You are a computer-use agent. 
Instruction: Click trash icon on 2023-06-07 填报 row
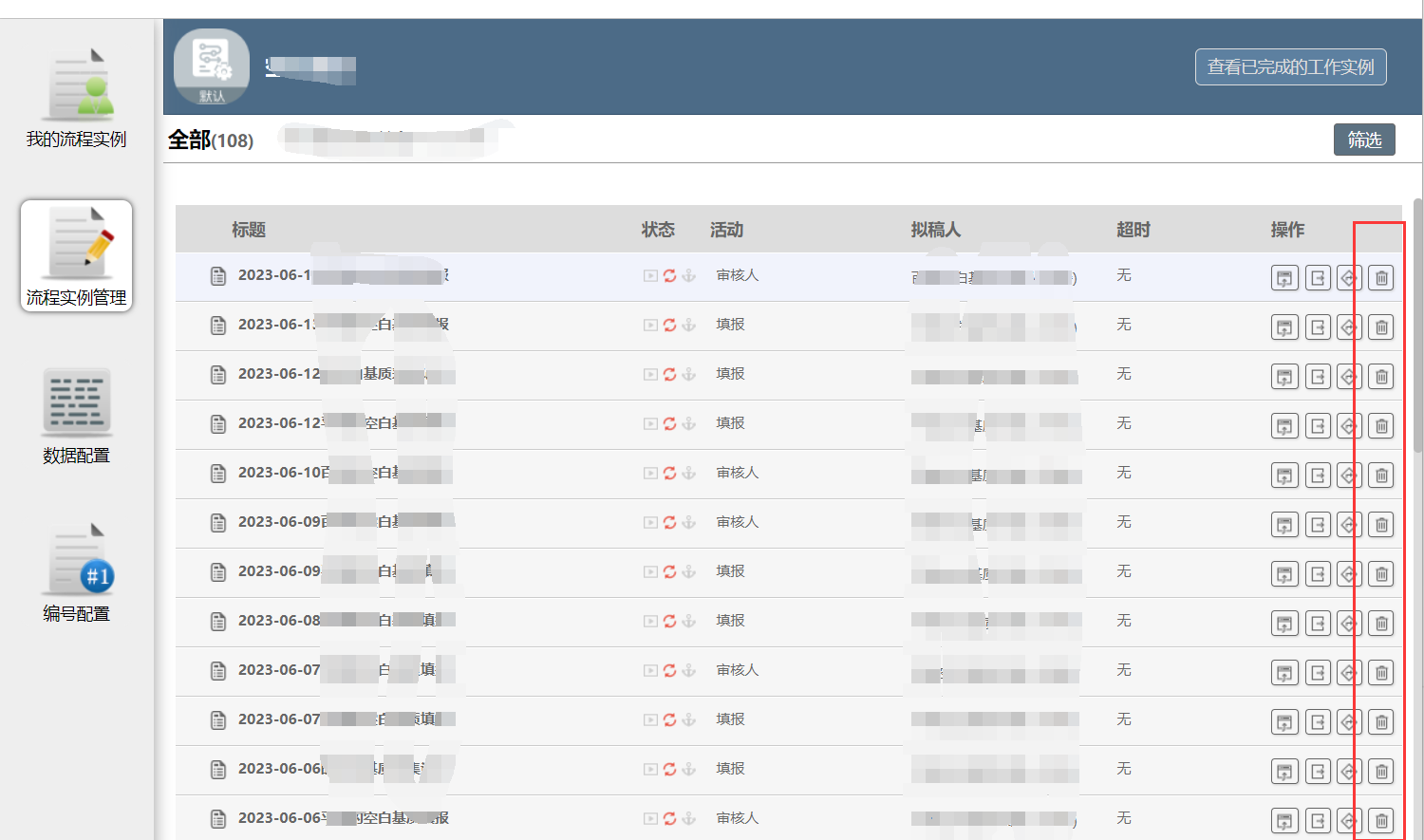coord(1381,721)
